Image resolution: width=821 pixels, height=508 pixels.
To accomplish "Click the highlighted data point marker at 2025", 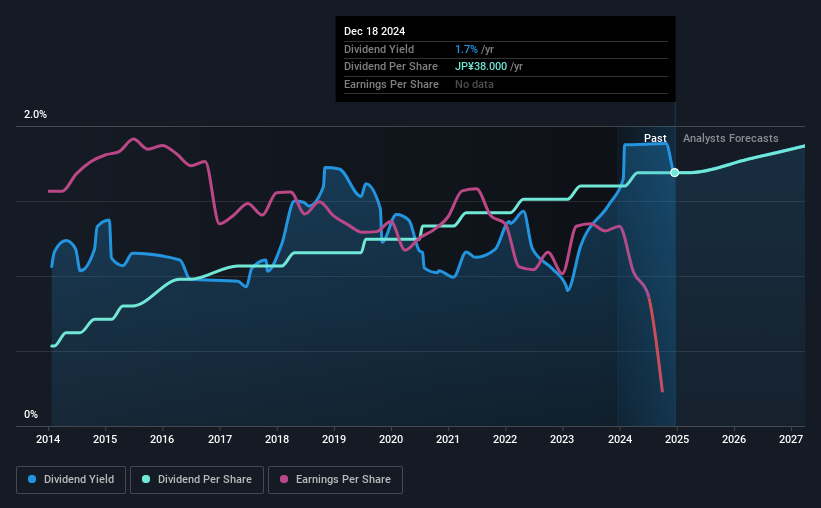I will point(675,173).
